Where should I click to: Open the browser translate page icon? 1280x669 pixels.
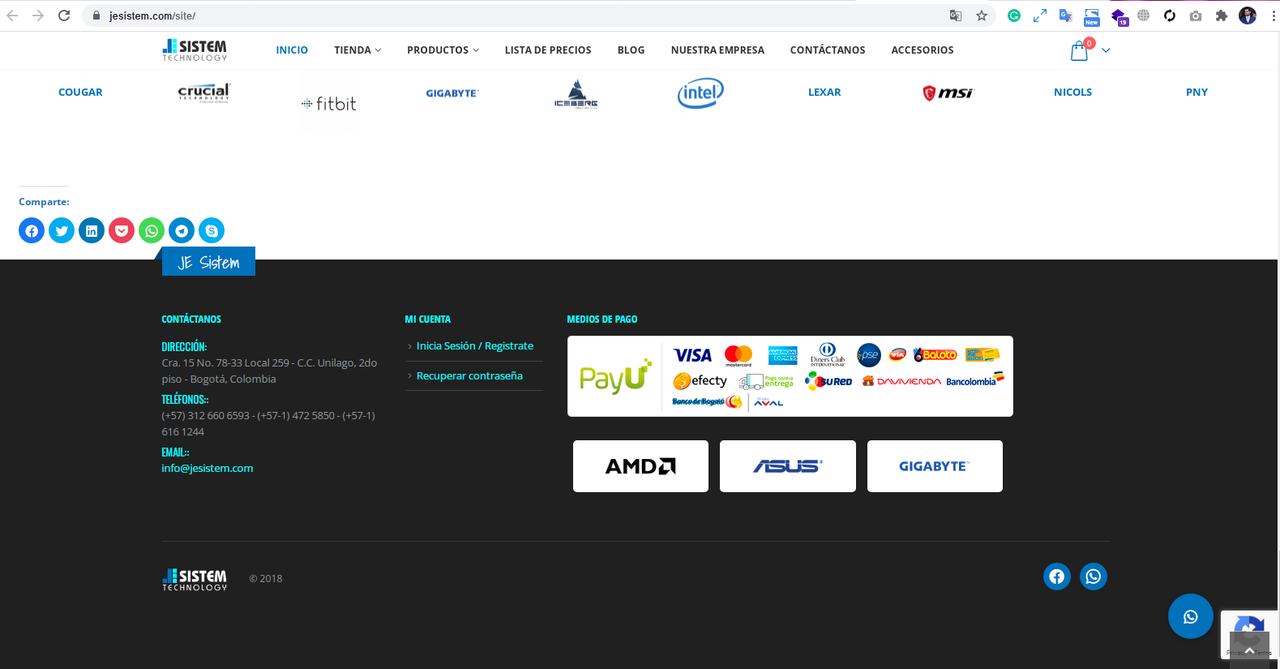pyautogui.click(x=956, y=16)
